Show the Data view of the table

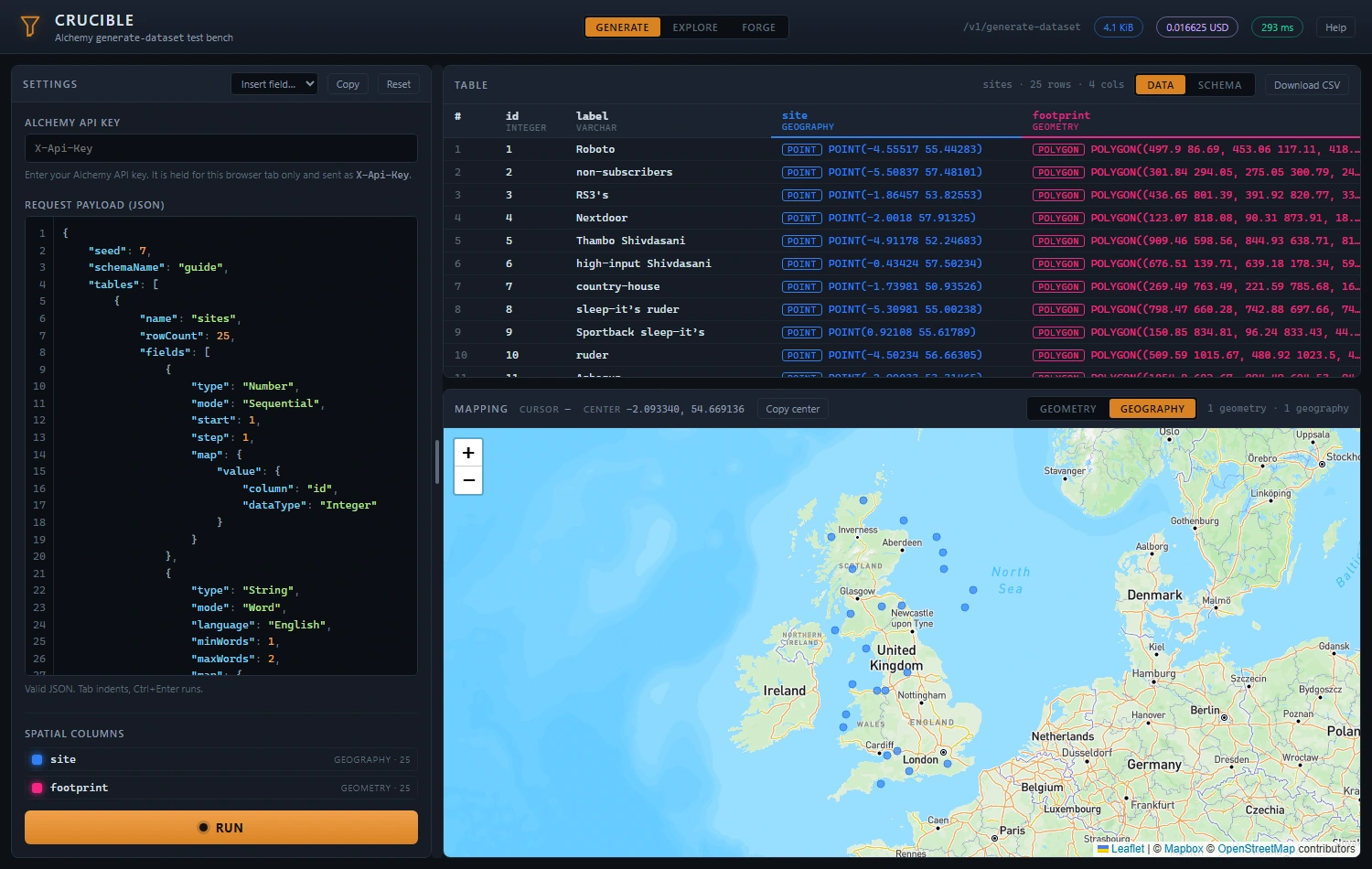[1161, 85]
